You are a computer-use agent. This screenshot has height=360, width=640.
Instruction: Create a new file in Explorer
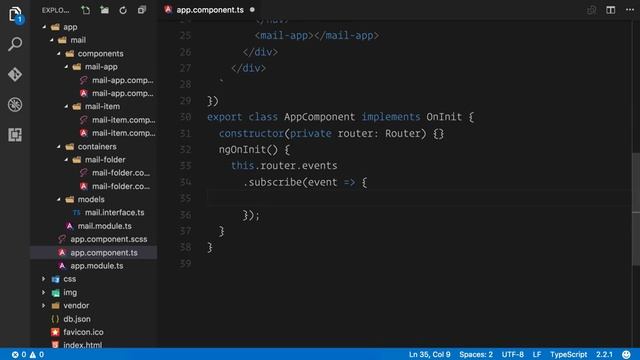click(x=86, y=10)
